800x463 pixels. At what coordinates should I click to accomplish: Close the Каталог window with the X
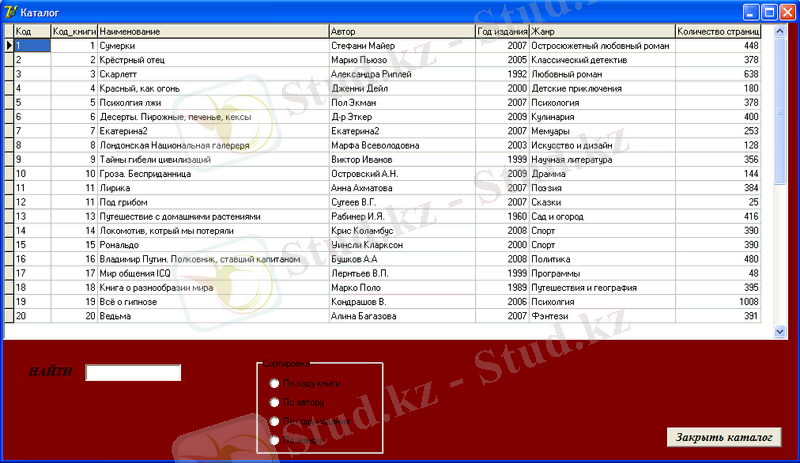pyautogui.click(x=788, y=12)
